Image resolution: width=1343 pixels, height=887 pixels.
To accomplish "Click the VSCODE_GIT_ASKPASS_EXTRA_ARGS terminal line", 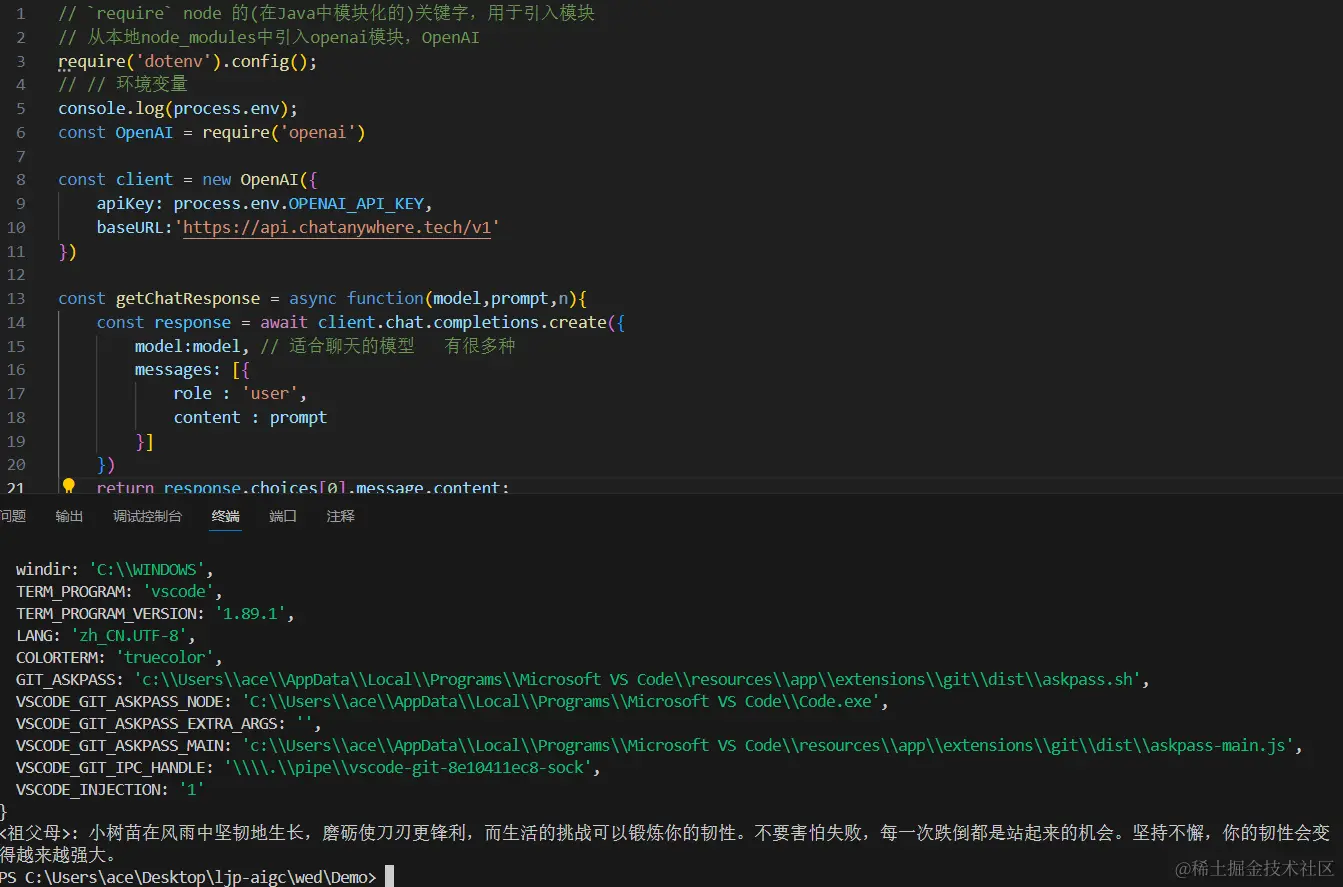I will tap(169, 724).
